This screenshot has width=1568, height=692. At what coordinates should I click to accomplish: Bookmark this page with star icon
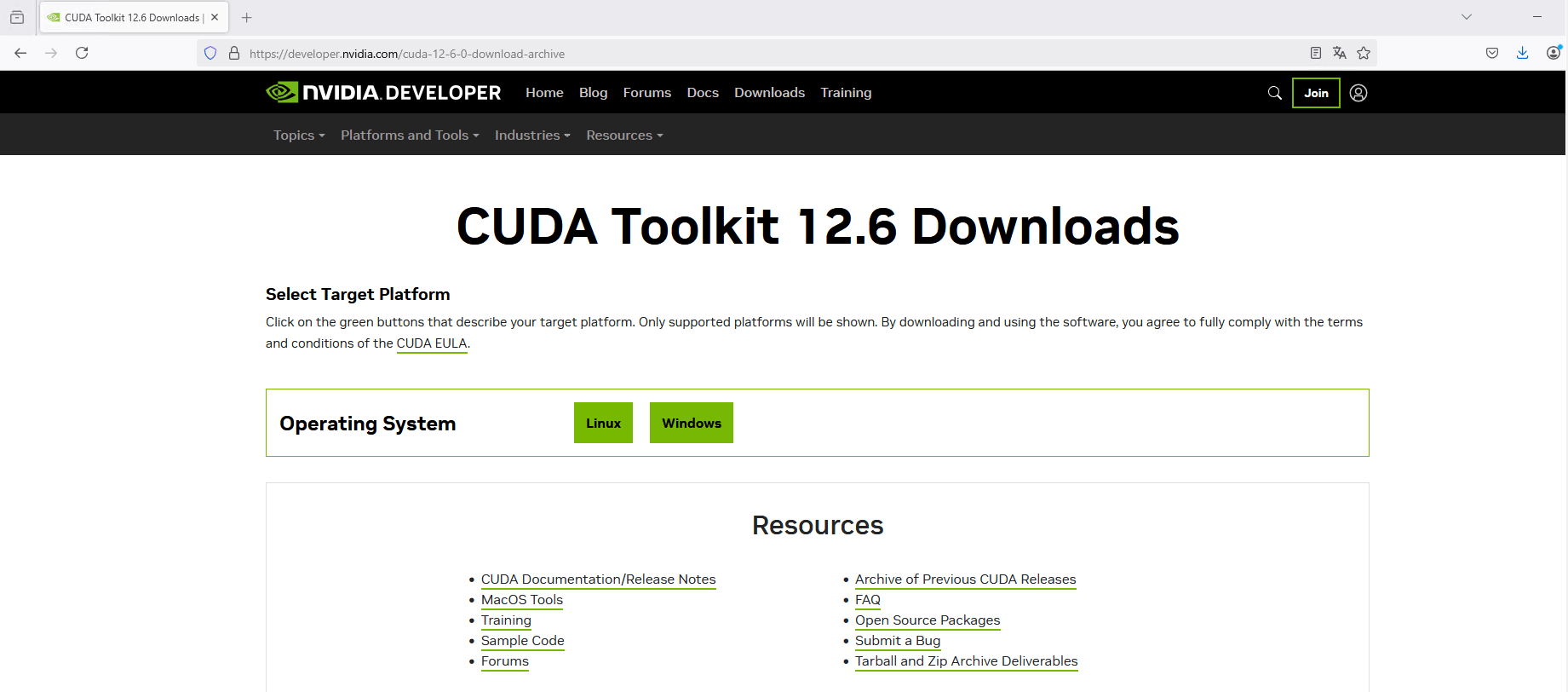pyautogui.click(x=1364, y=53)
